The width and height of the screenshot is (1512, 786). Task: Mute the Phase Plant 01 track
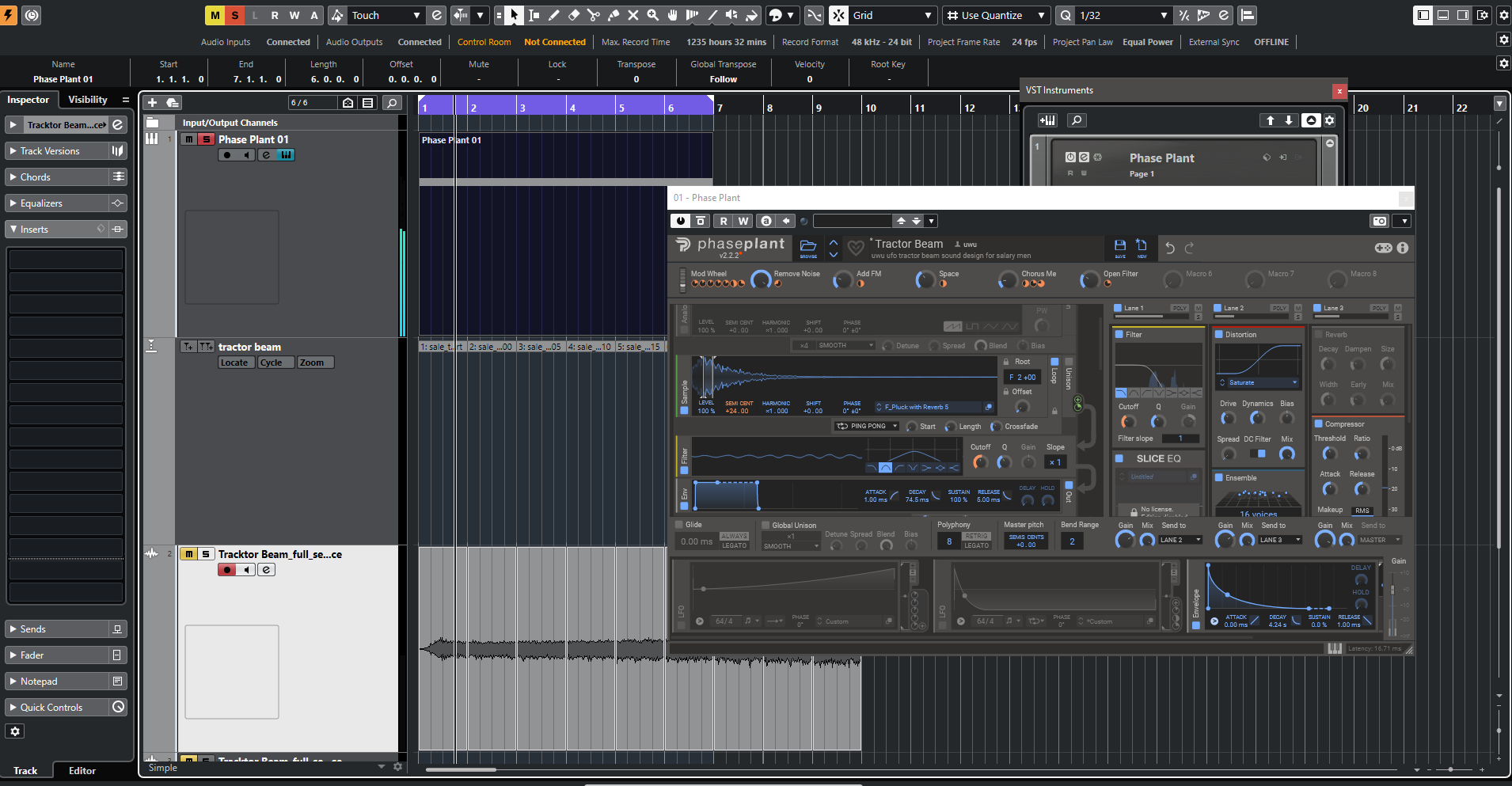click(188, 139)
